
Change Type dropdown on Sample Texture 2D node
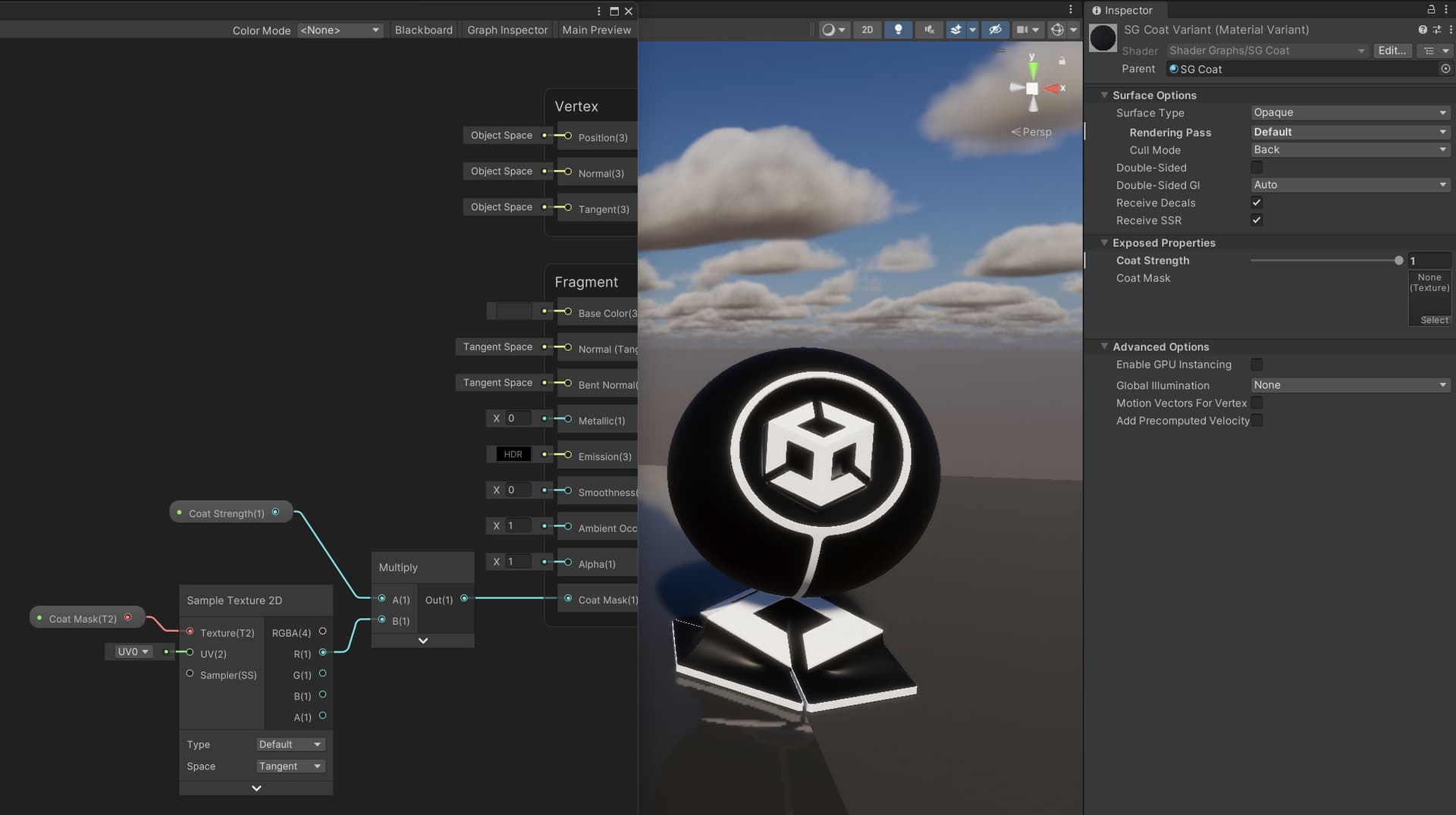(x=290, y=744)
